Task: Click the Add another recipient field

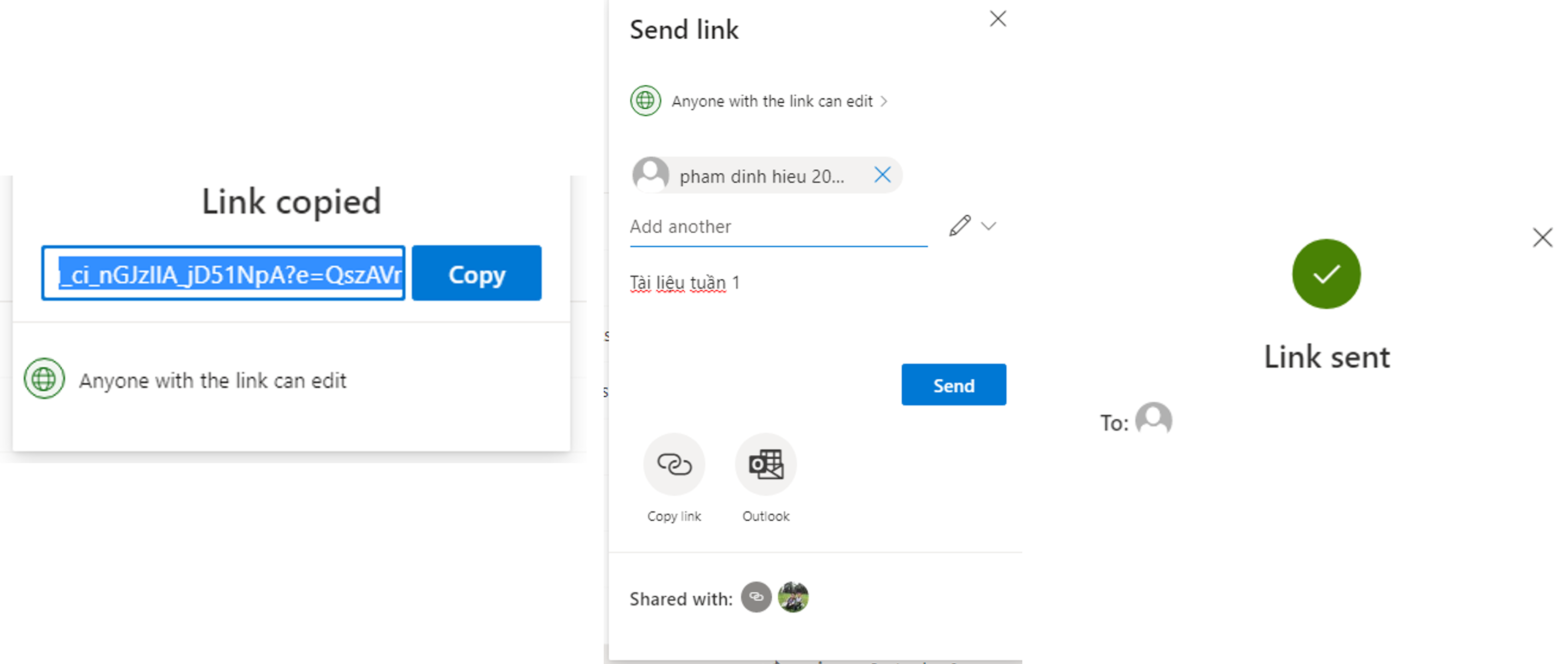Action: tap(778, 227)
